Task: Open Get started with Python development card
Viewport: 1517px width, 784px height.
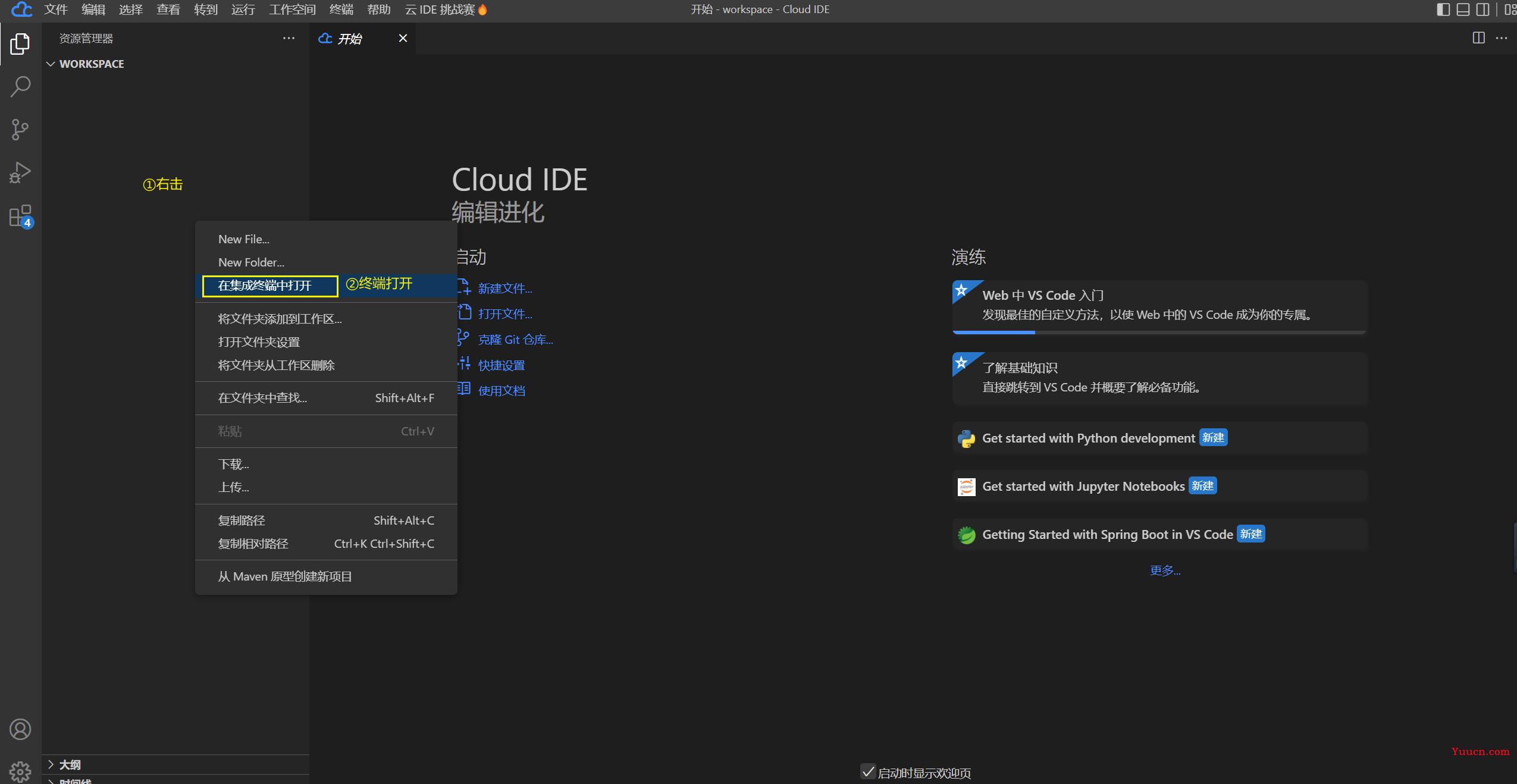Action: [1159, 438]
